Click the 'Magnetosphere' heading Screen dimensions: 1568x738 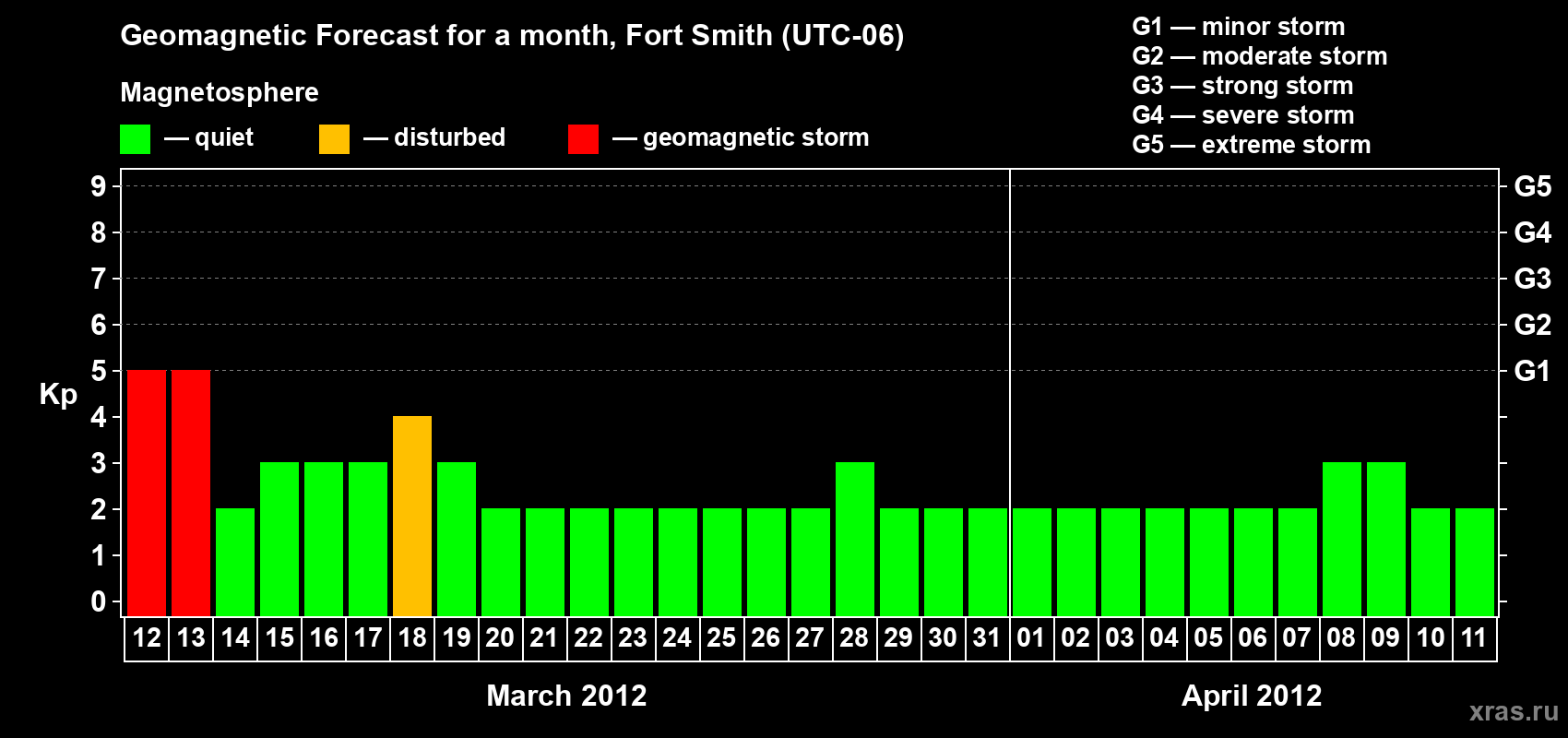220,92
